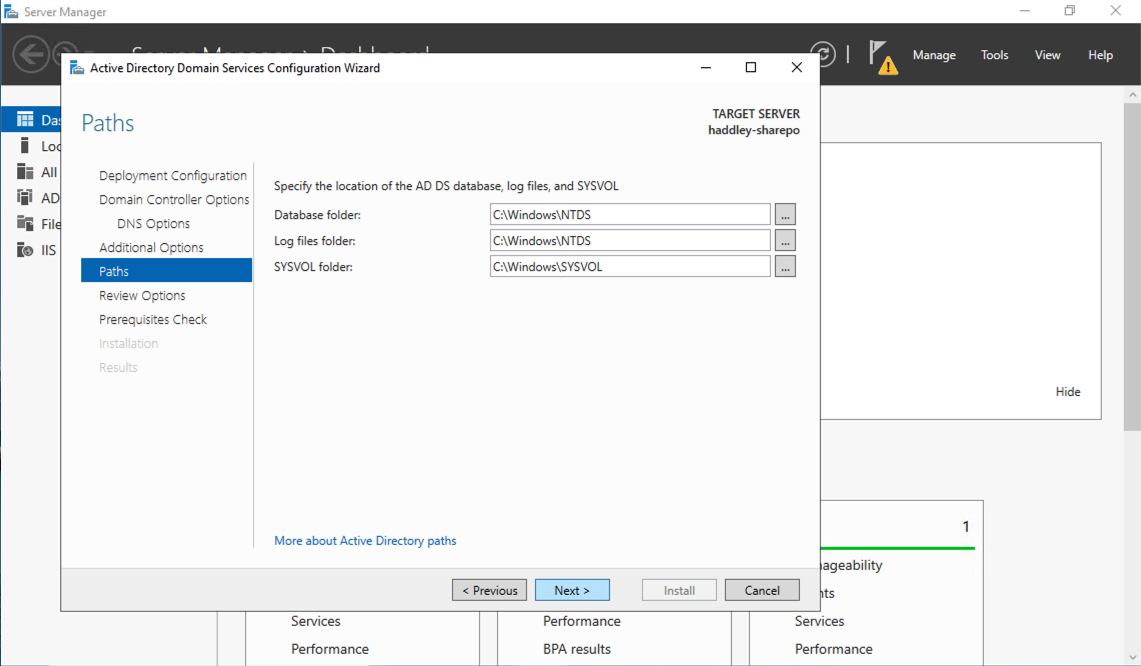Go to Deployment Configuration step
This screenshot has width=1141, height=666.
click(172, 175)
